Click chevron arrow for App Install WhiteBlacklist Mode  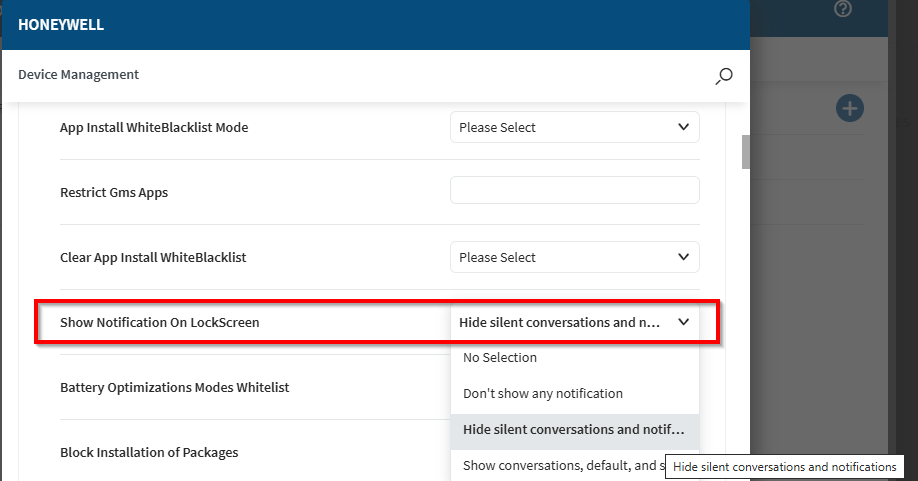point(684,127)
